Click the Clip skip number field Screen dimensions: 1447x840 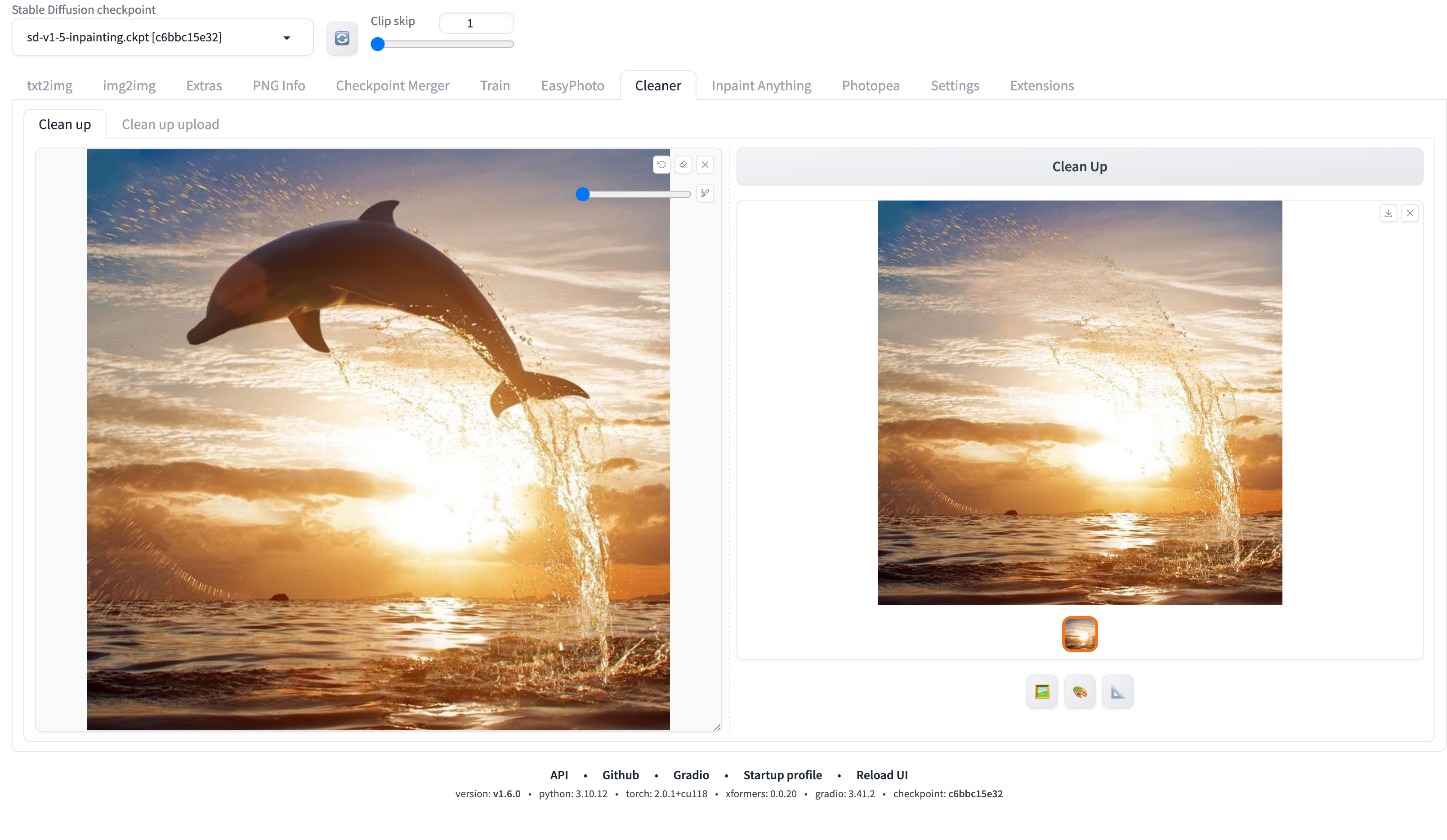coord(476,23)
